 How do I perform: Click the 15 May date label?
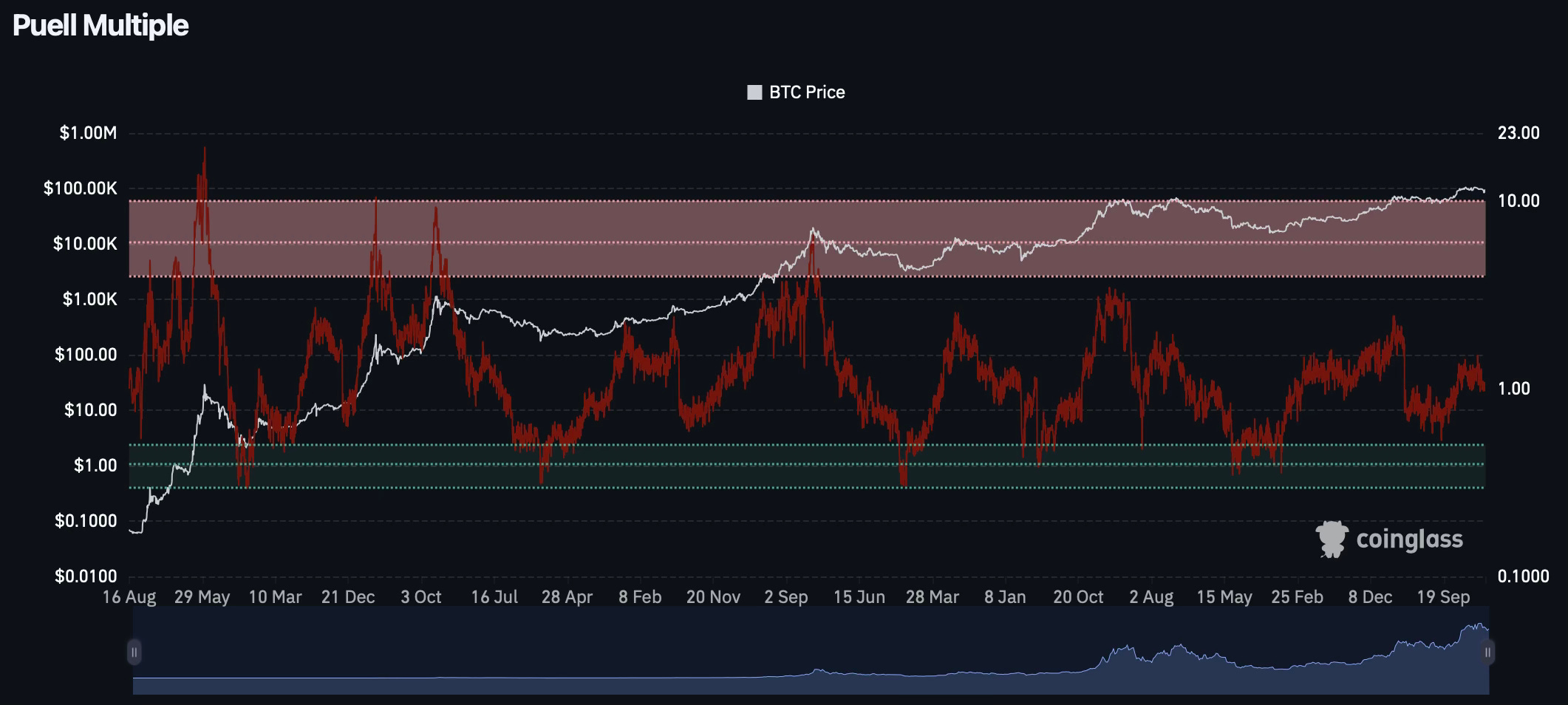(x=1224, y=597)
